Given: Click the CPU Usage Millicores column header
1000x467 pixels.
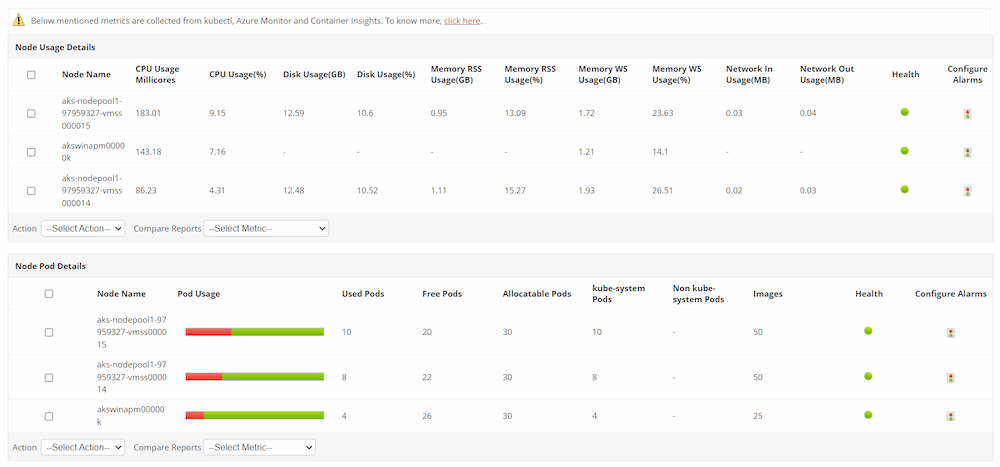Looking at the screenshot, I should click(x=157, y=74).
